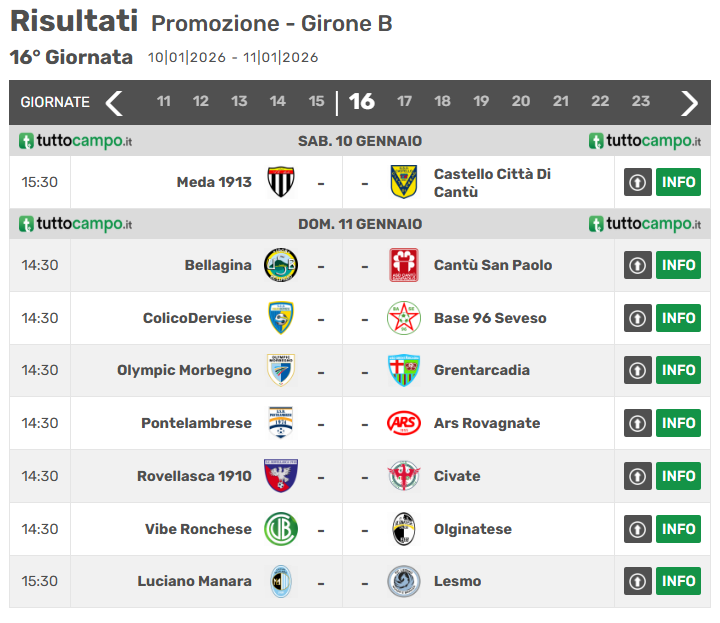
Task: Click the arrow icon for Lesmo match
Action: tap(638, 581)
